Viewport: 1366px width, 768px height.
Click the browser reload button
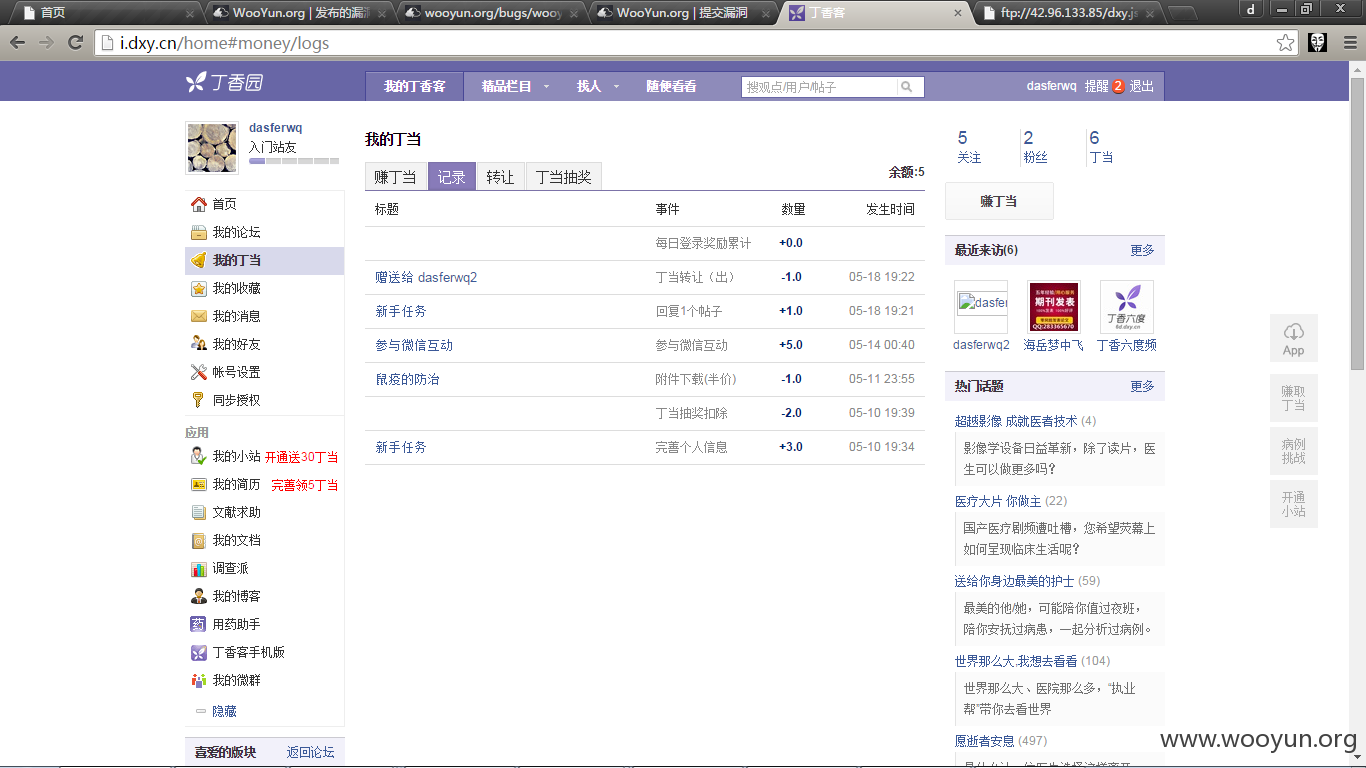pos(75,43)
